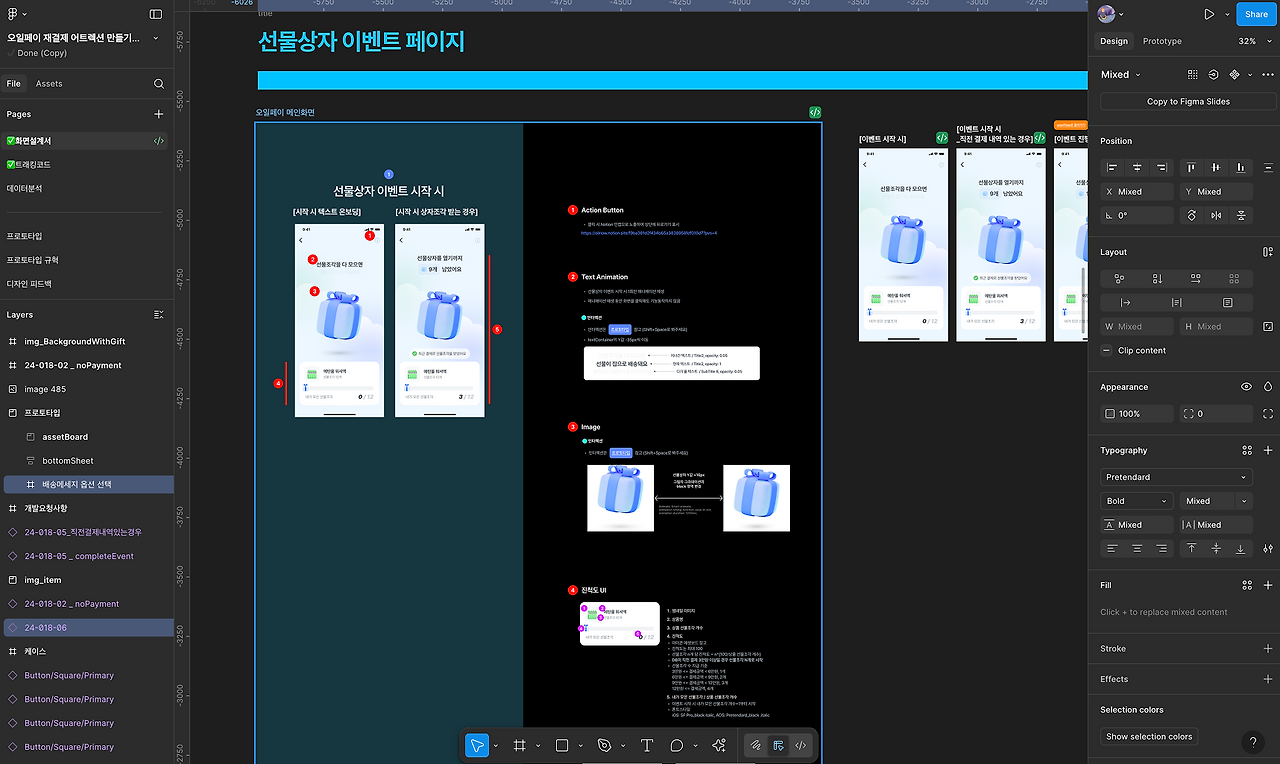The height and width of the screenshot is (764, 1280).
Task: Click the Auto layout grid icon near Mixed
Action: [x=1192, y=74]
